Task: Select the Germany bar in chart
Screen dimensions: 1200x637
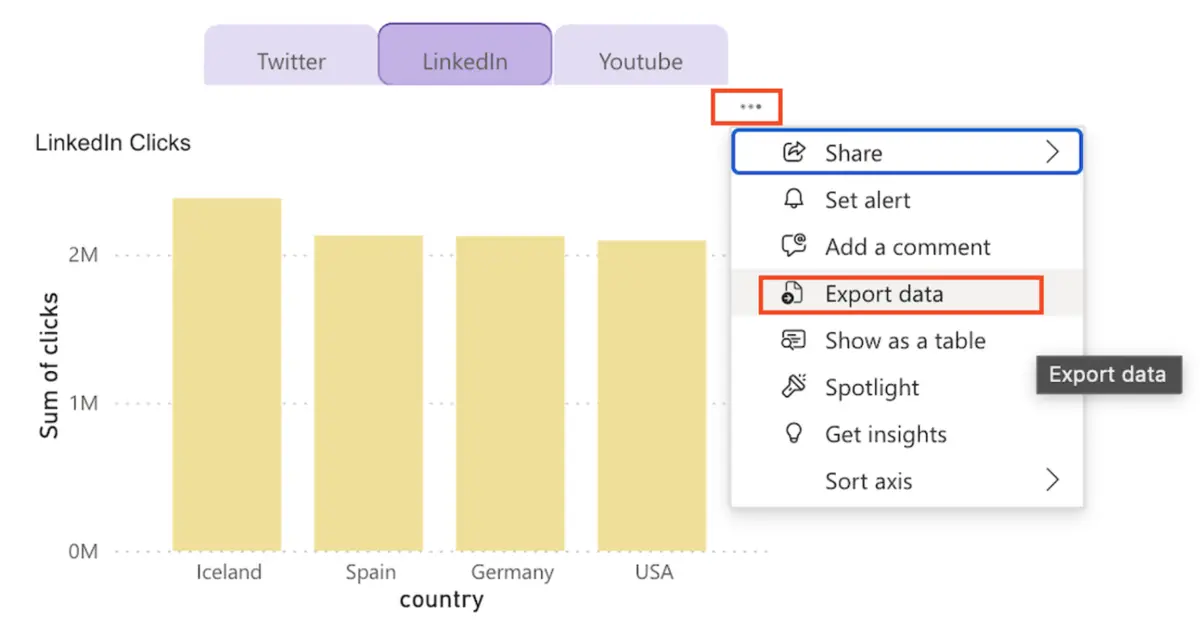Action: tap(510, 394)
